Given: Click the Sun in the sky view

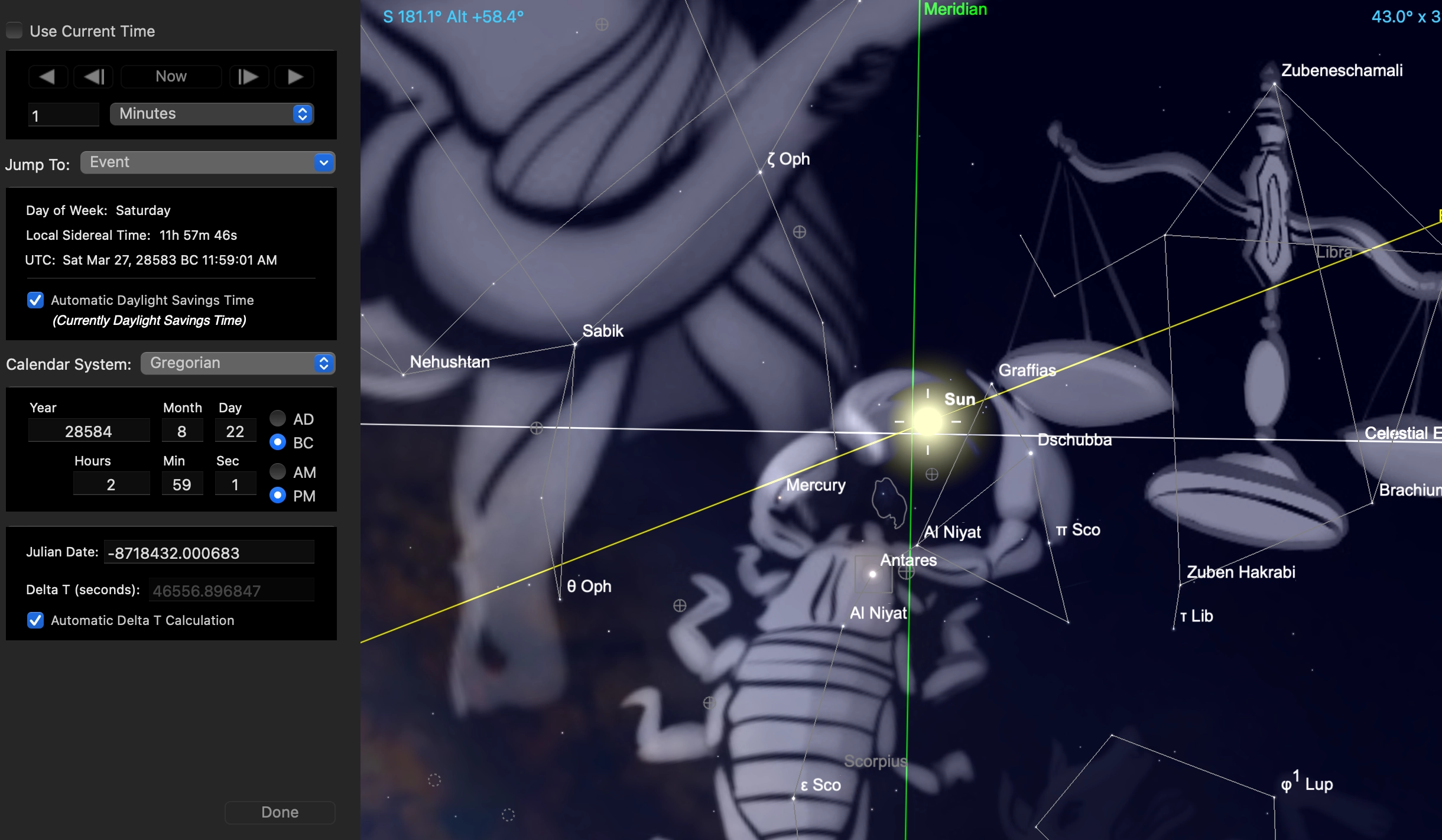Looking at the screenshot, I should tap(927, 422).
